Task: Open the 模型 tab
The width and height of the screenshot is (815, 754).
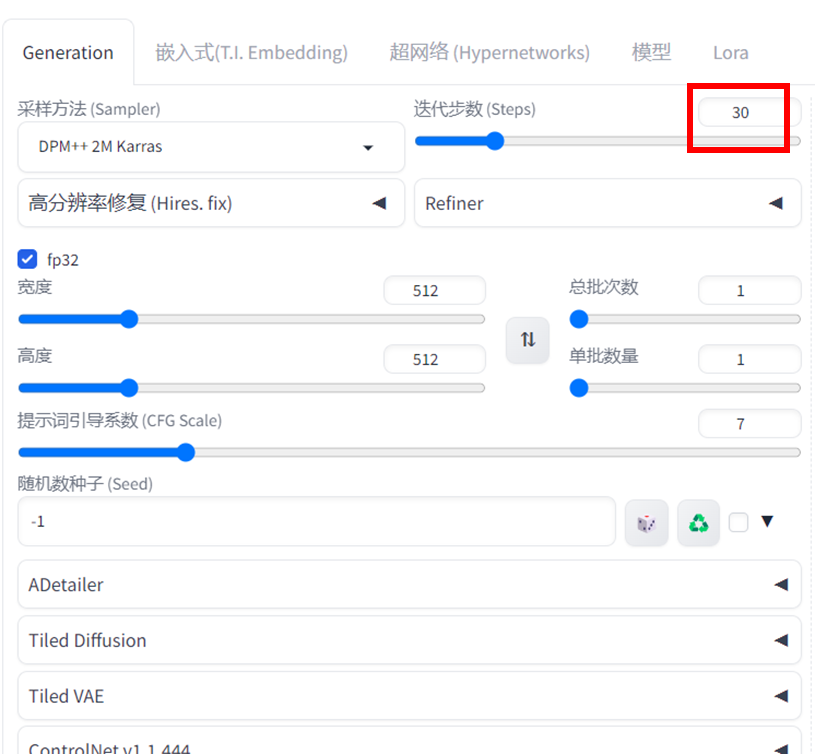Action: click(651, 52)
